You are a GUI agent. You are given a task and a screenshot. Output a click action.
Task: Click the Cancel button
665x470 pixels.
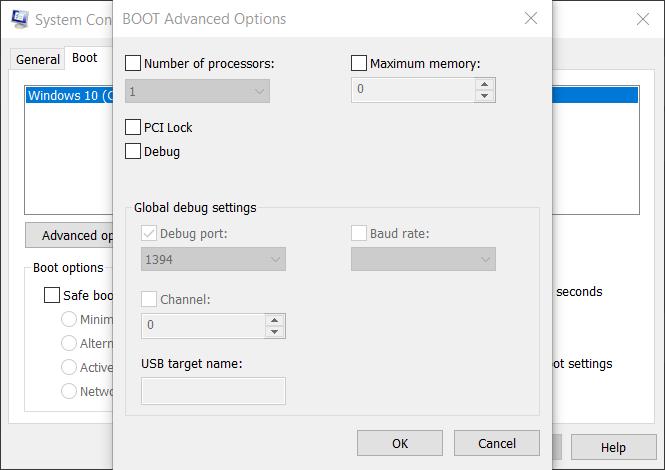click(496, 443)
